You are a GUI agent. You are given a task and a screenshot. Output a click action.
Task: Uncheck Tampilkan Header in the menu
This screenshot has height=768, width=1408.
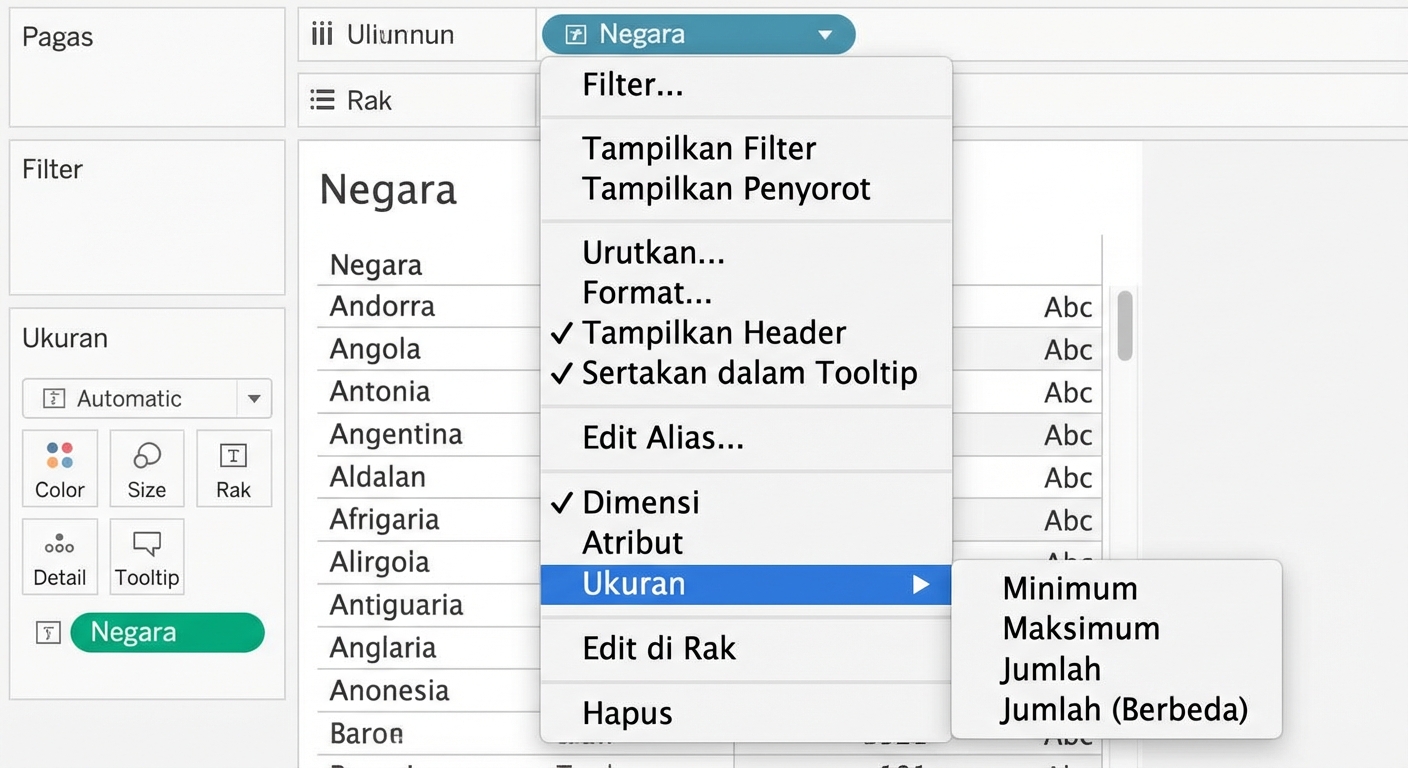point(714,332)
